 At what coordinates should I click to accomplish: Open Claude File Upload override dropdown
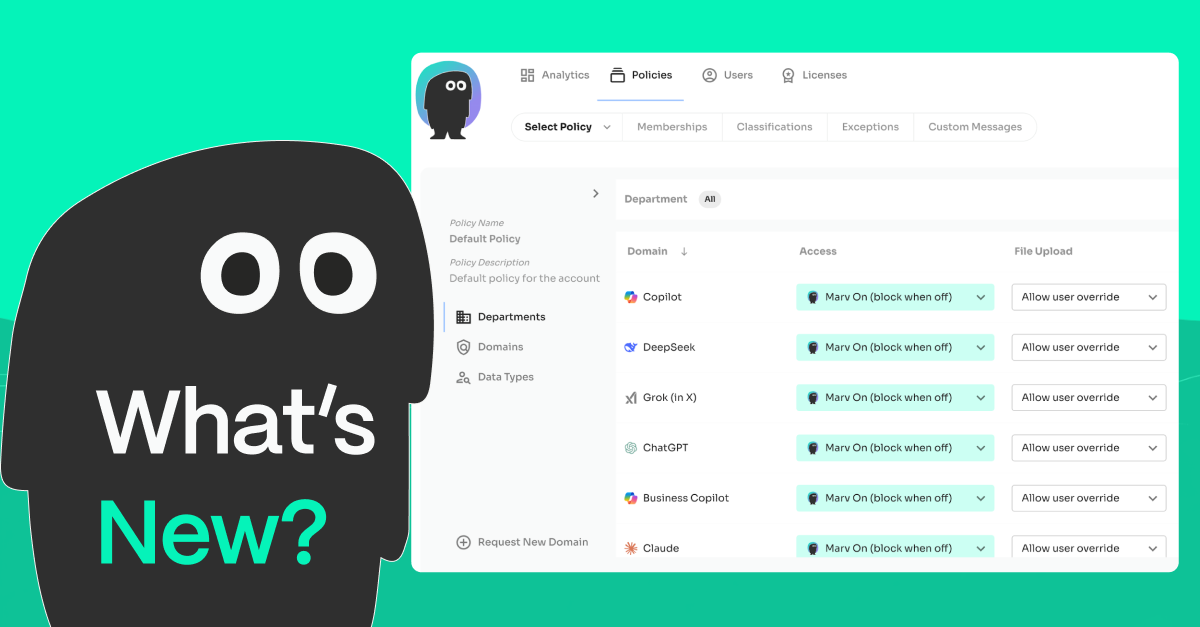click(x=1089, y=547)
